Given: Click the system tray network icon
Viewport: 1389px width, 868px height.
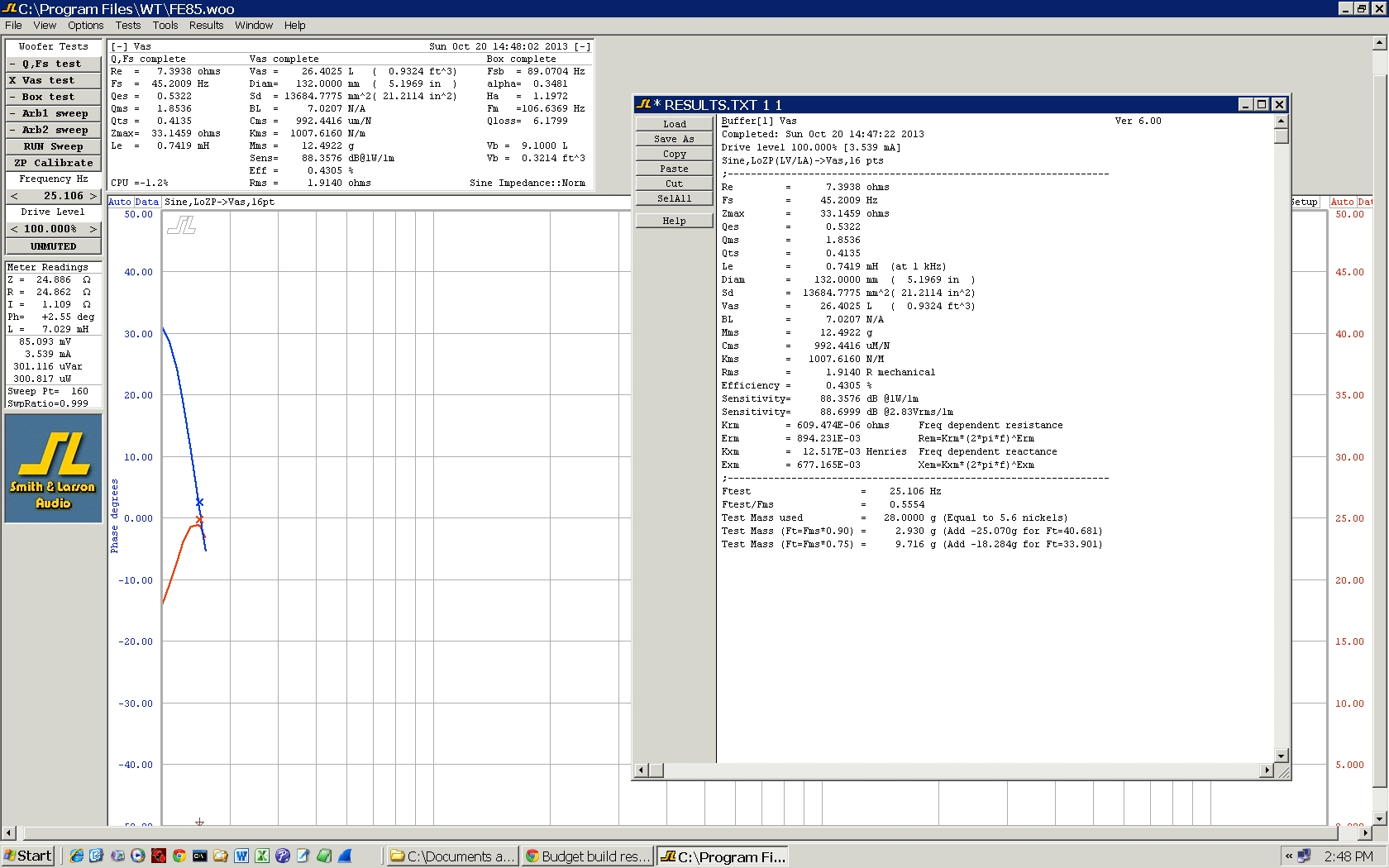Looking at the screenshot, I should [1305, 856].
